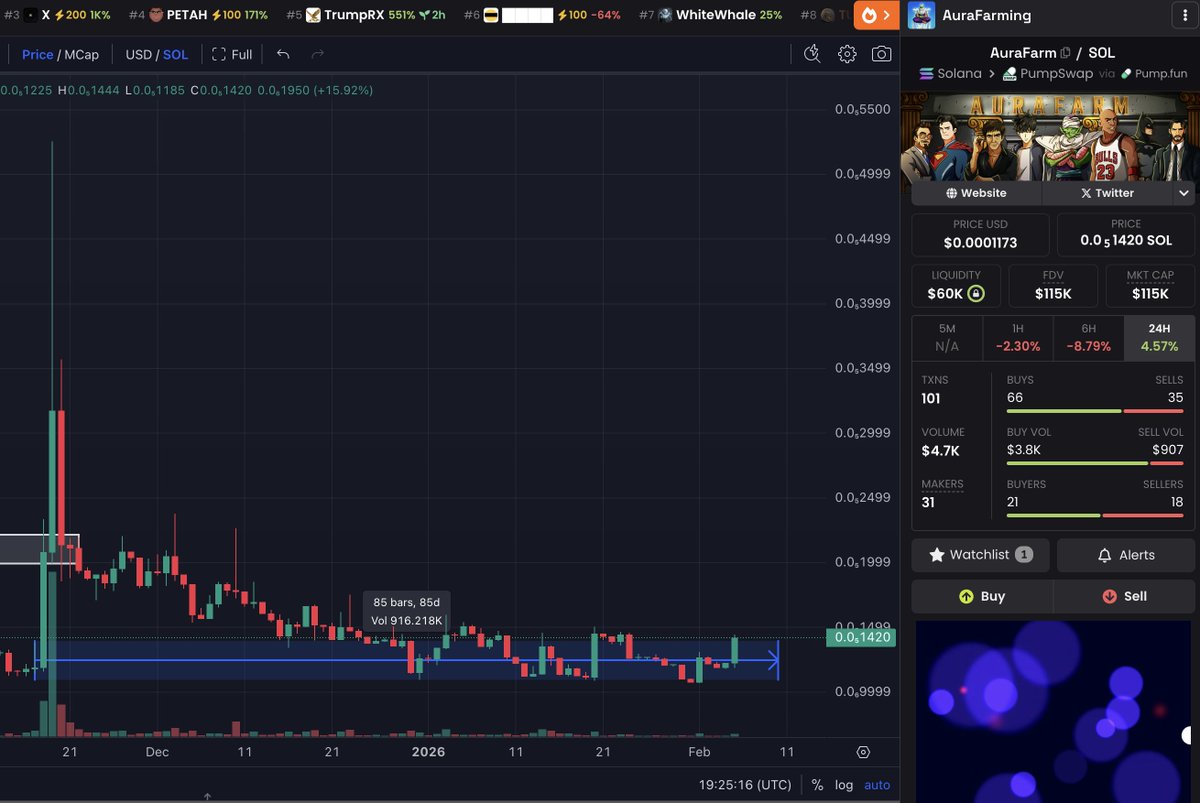Screen dimensions: 1200x803
Task: Open trending token #5 TrumpRX
Action: tap(366, 15)
